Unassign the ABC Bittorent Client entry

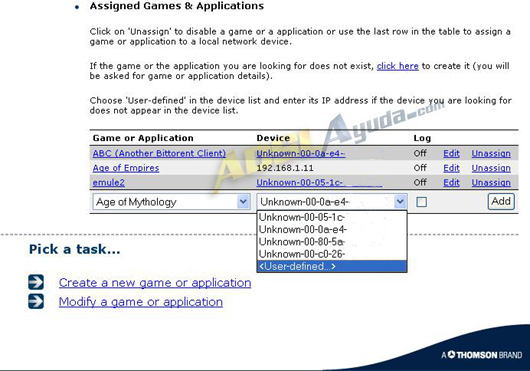click(x=491, y=153)
